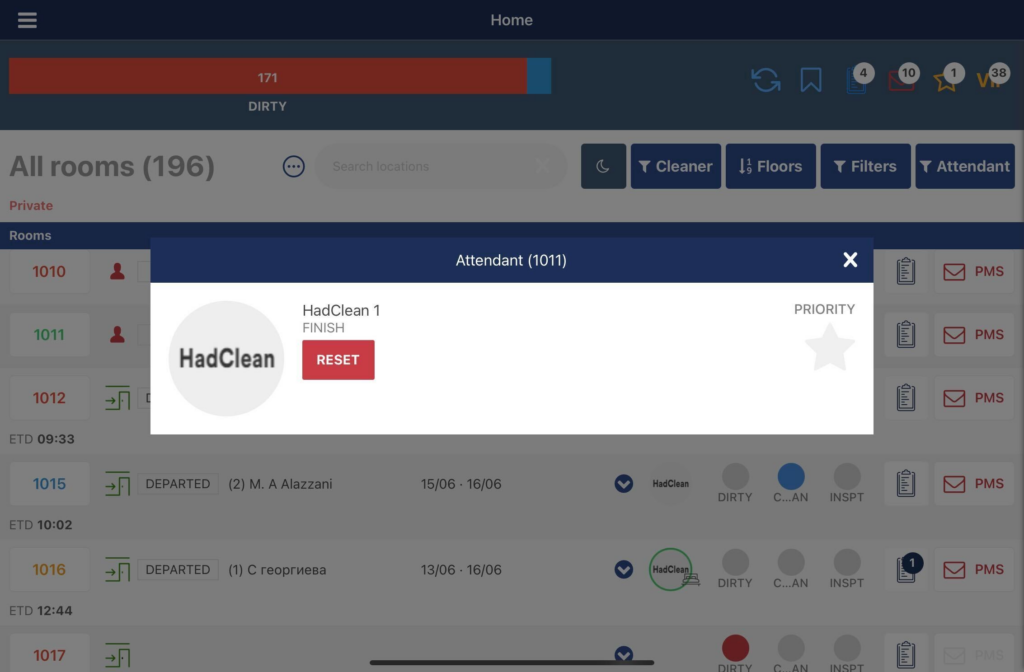
Task: Open the hamburger menu
Action: pos(27,20)
